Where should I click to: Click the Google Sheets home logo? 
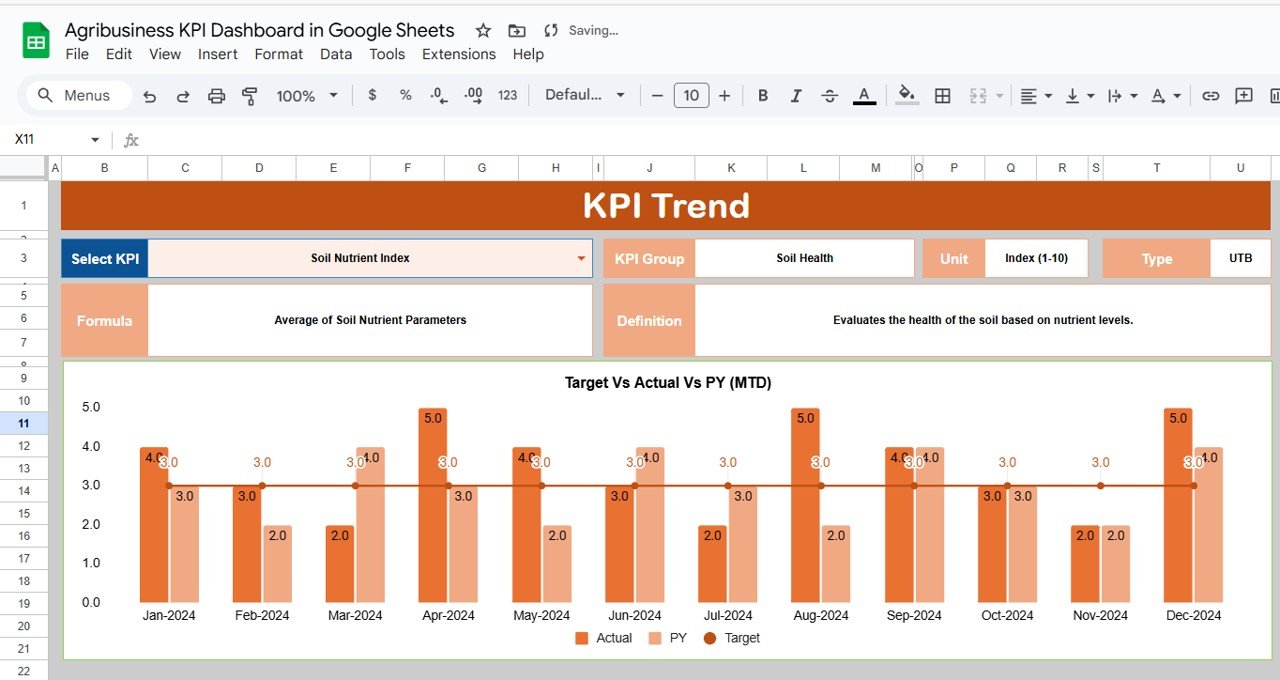[36, 41]
